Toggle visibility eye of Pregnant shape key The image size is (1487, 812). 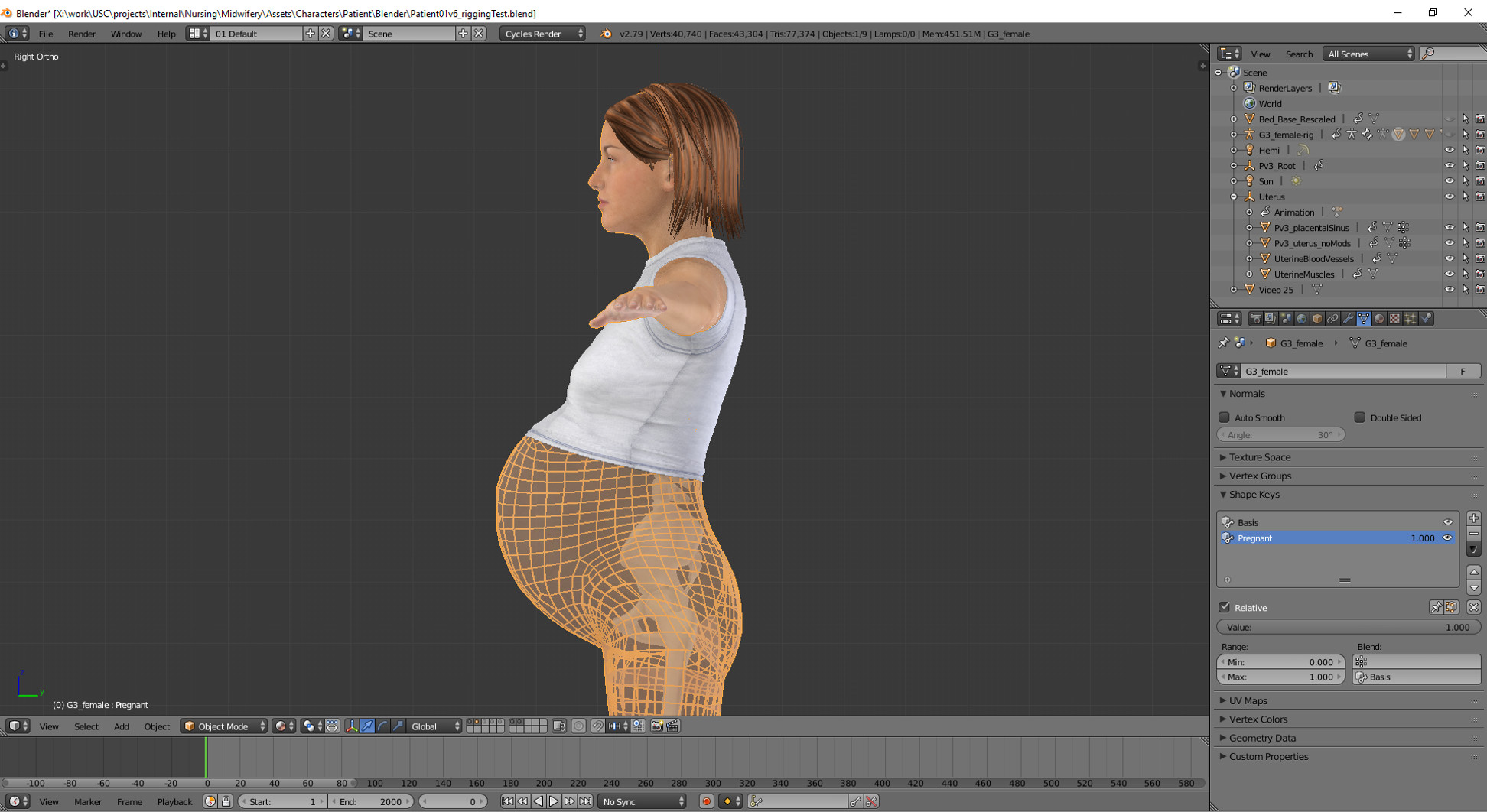point(1447,538)
